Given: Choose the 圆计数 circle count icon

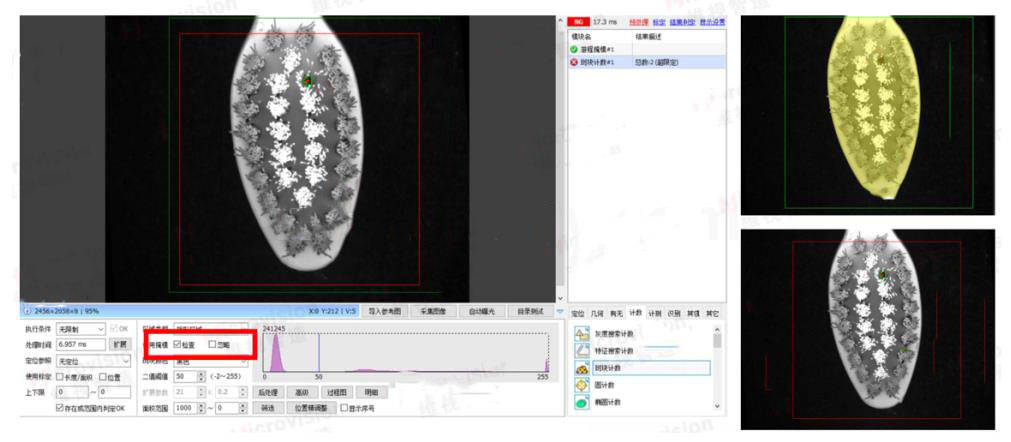Looking at the screenshot, I should 581,385.
